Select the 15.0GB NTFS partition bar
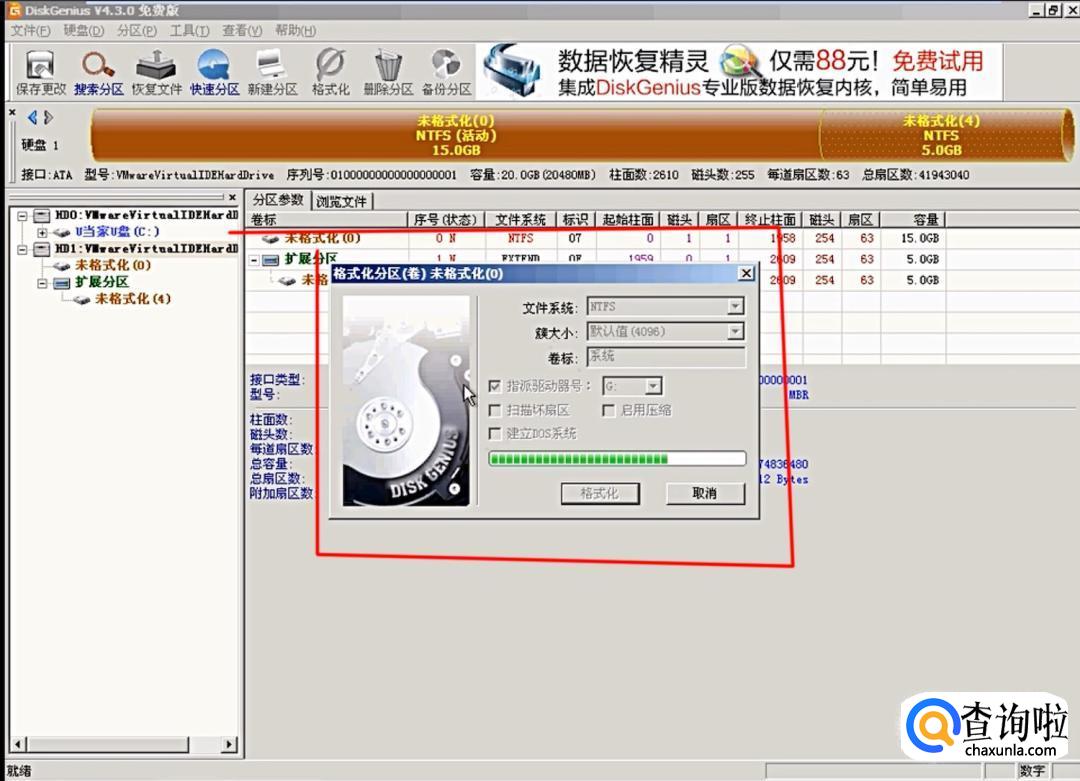1080x781 pixels. [x=455, y=136]
